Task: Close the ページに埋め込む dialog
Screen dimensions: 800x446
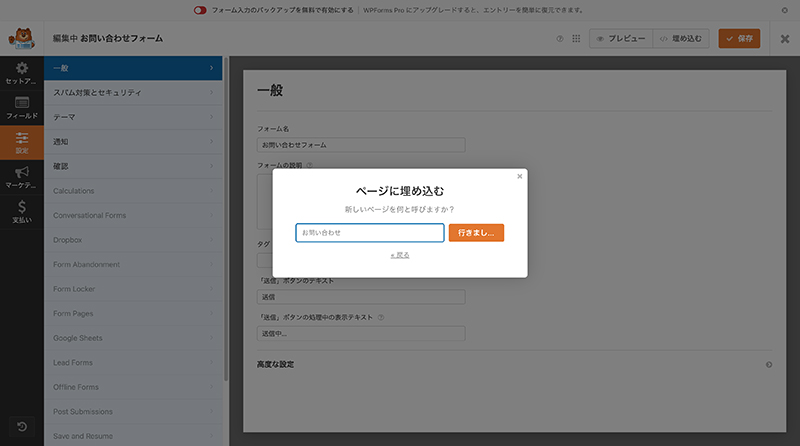Action: (x=519, y=176)
